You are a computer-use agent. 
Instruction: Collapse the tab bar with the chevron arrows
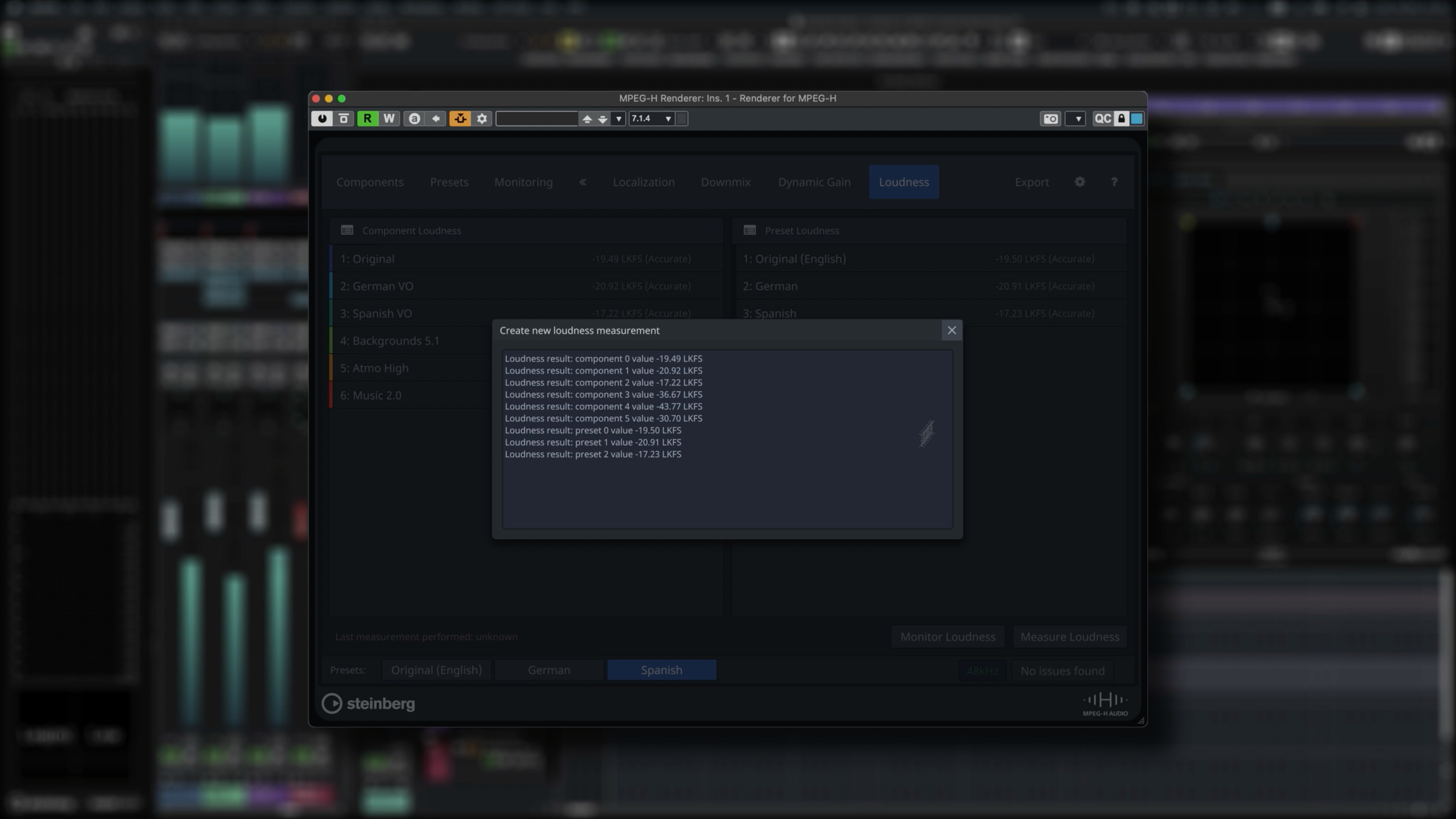(x=582, y=182)
